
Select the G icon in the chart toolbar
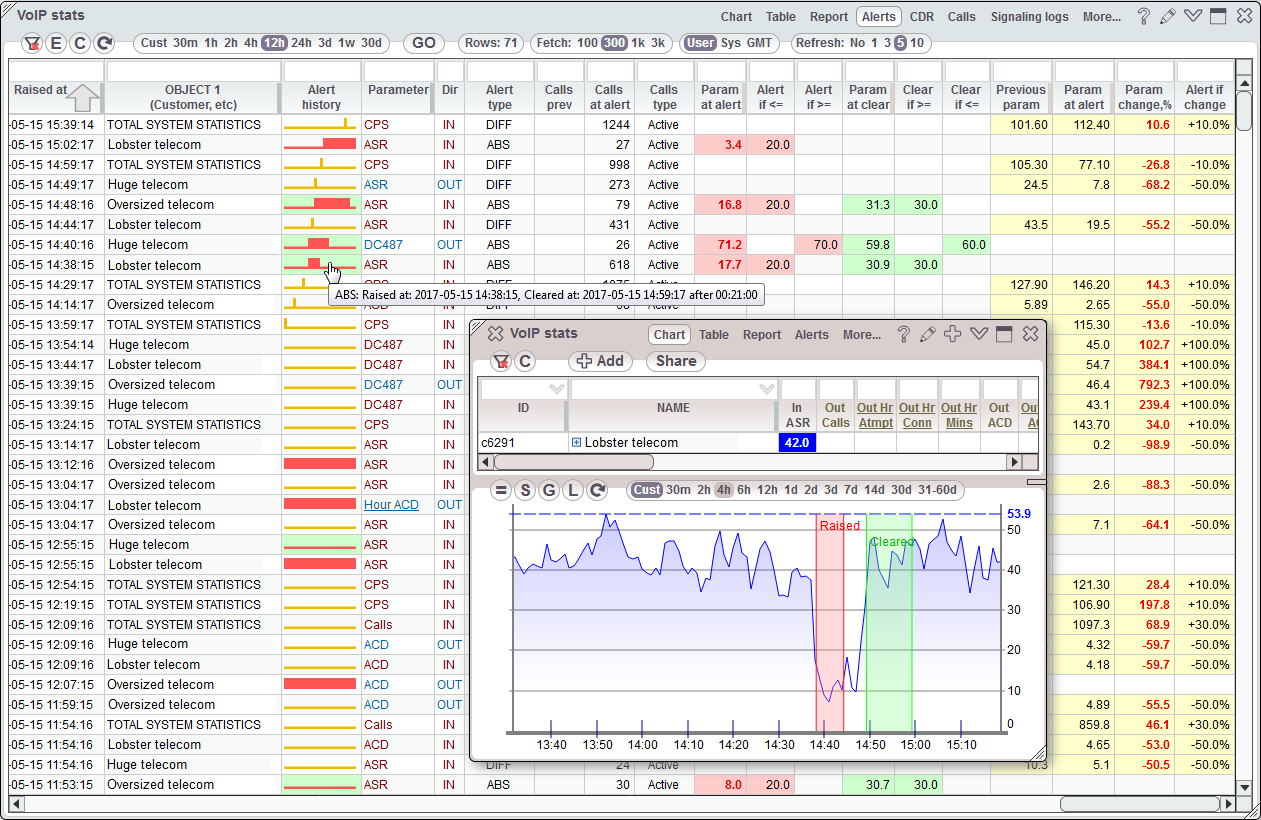(549, 490)
